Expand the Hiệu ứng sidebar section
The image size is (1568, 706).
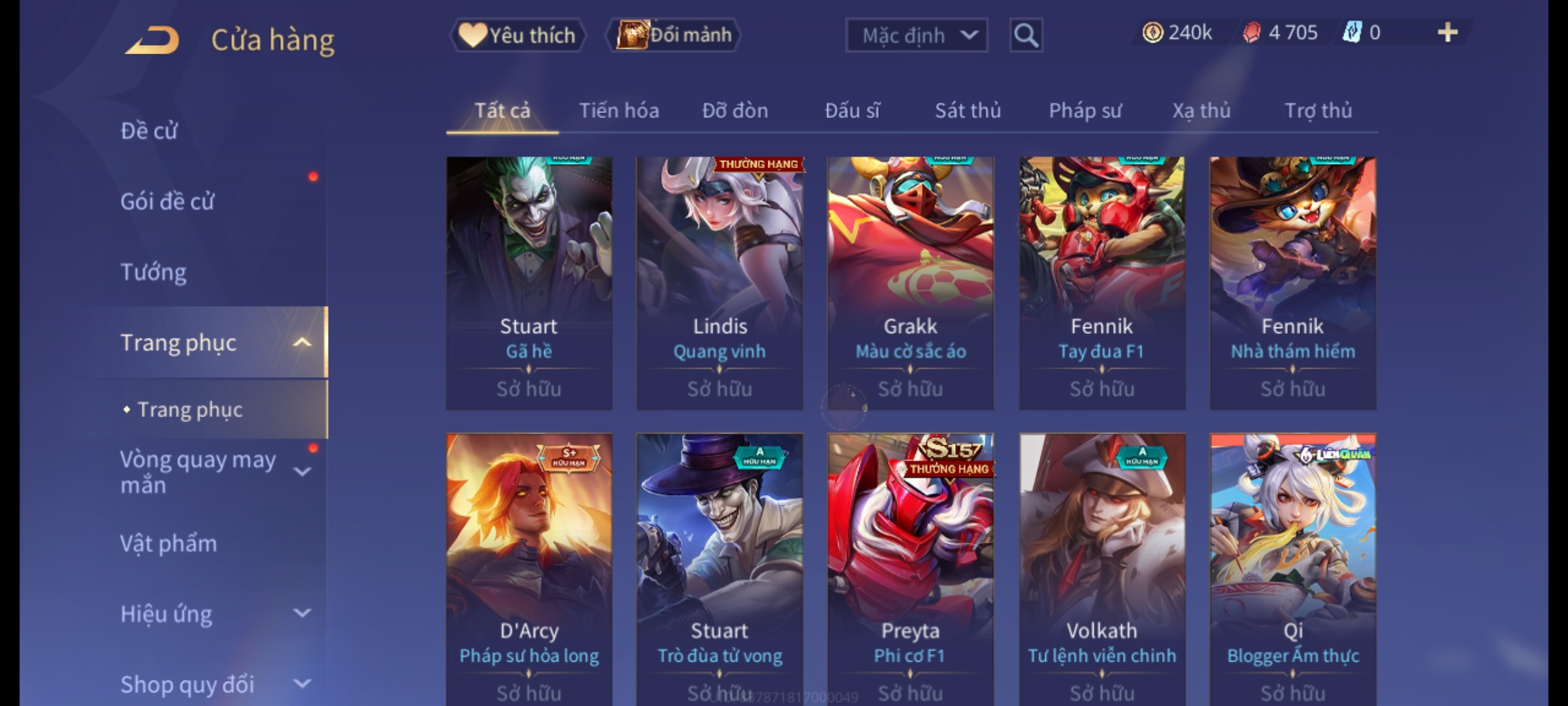[x=302, y=613]
